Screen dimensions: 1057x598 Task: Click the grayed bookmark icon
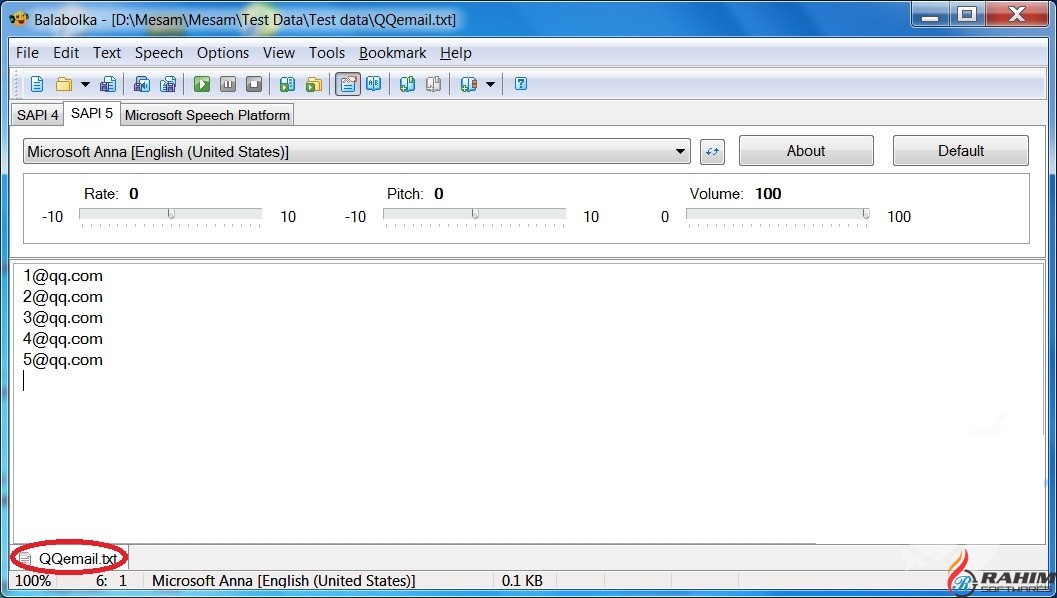(433, 84)
